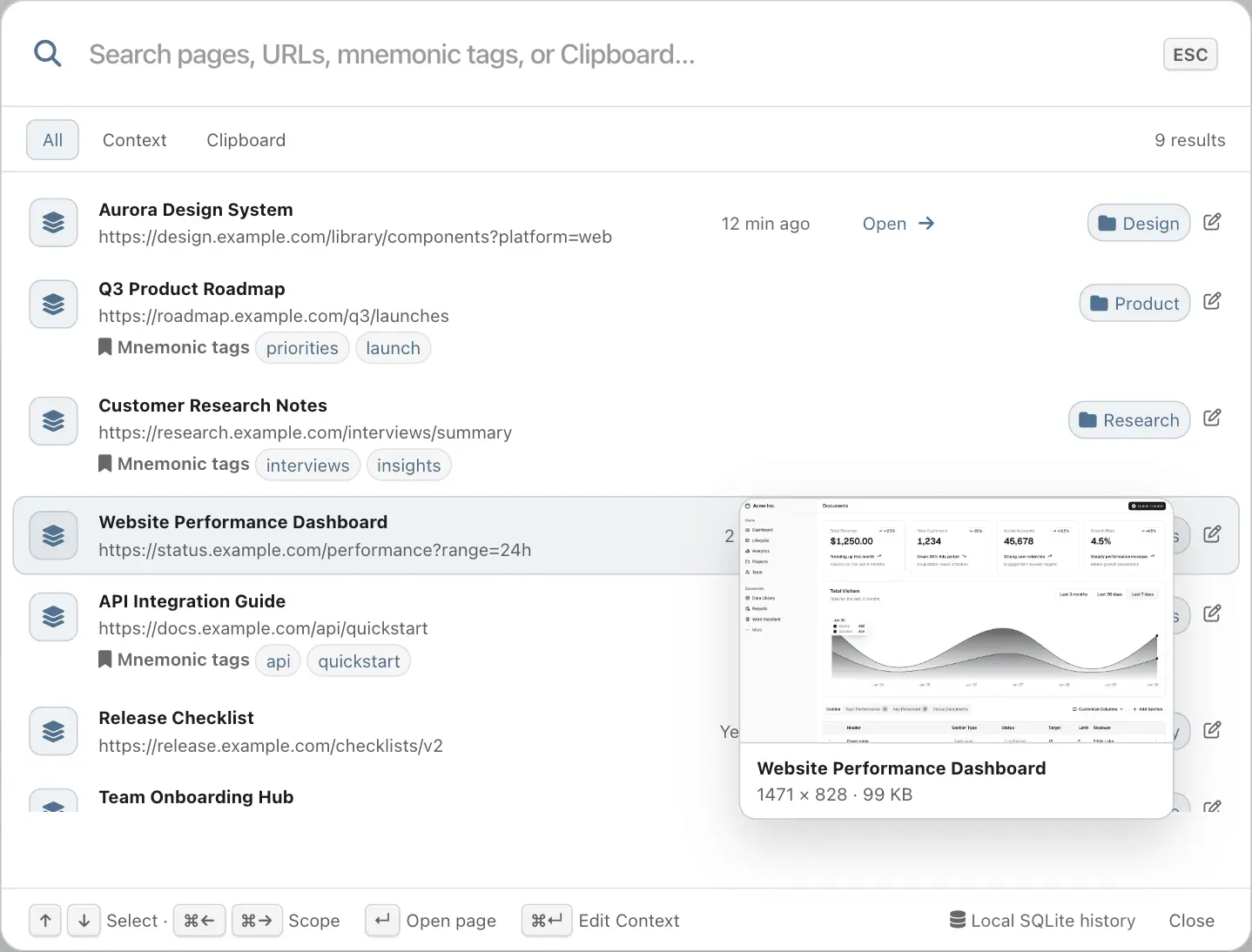Click the down arrow select key
1252x952 pixels.
pyautogui.click(x=84, y=921)
